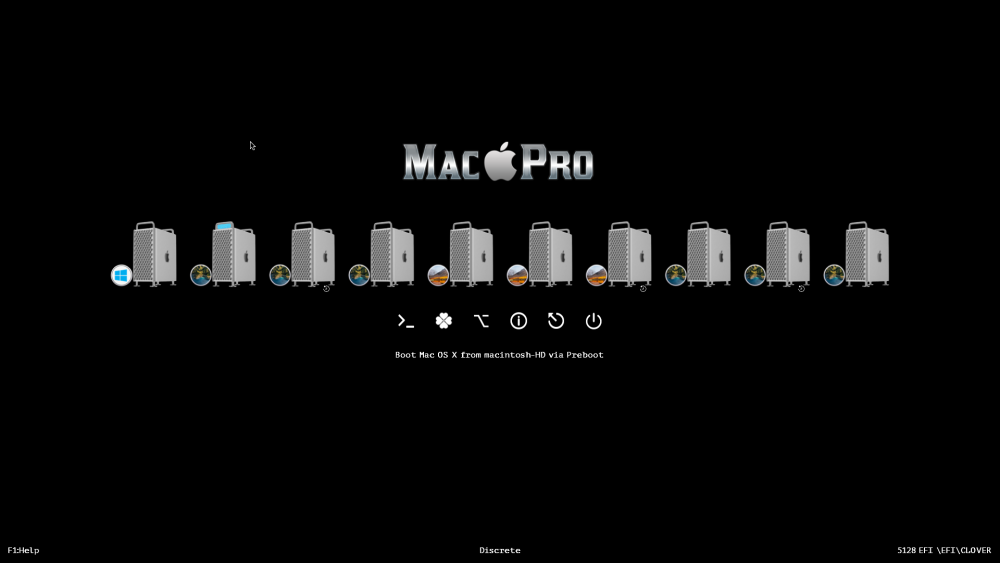The width and height of the screenshot is (1000, 563).
Task: Select the first High Sierra boot entry
Action: tap(460, 254)
